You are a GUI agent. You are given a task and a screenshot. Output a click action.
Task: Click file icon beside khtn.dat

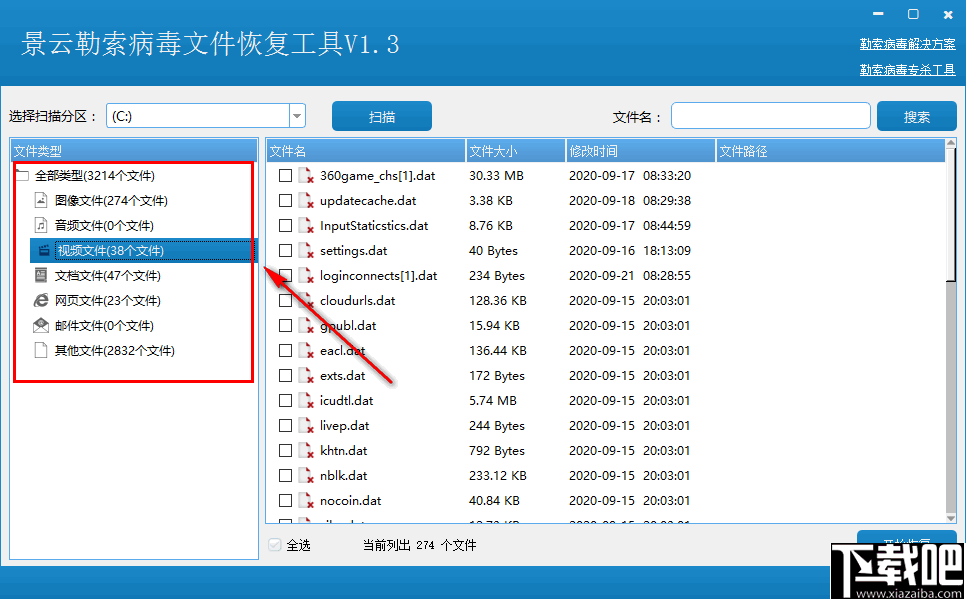306,450
